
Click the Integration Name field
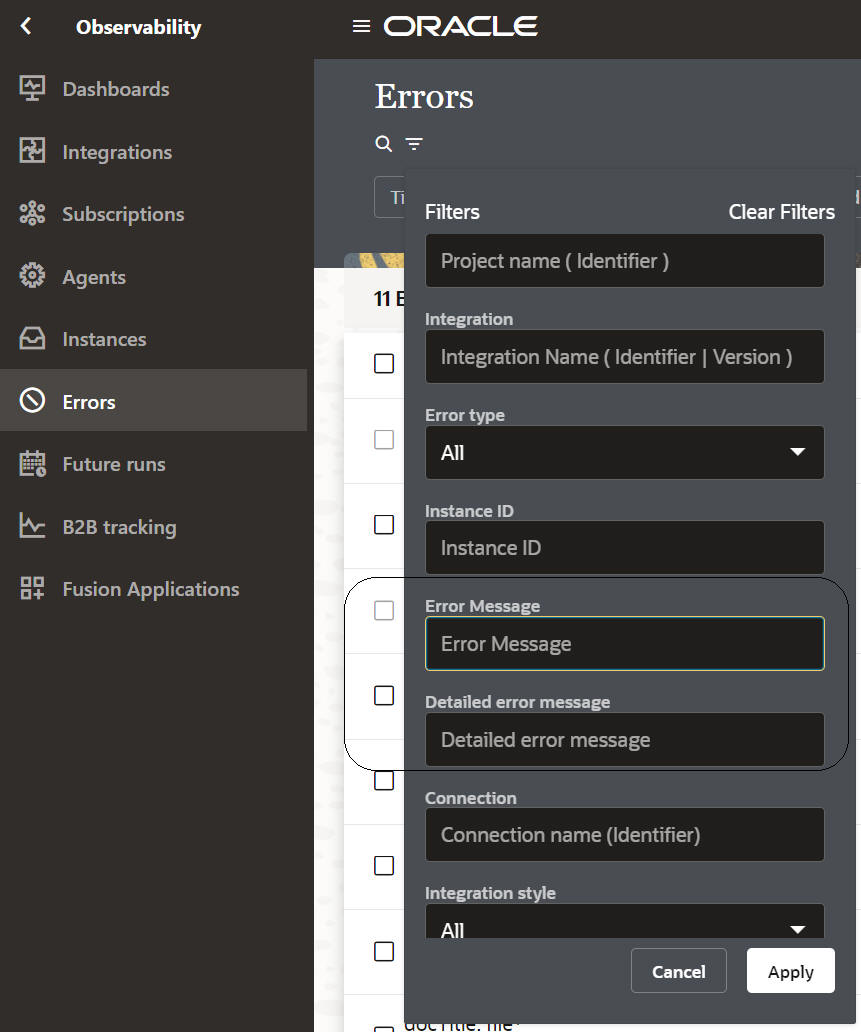625,357
